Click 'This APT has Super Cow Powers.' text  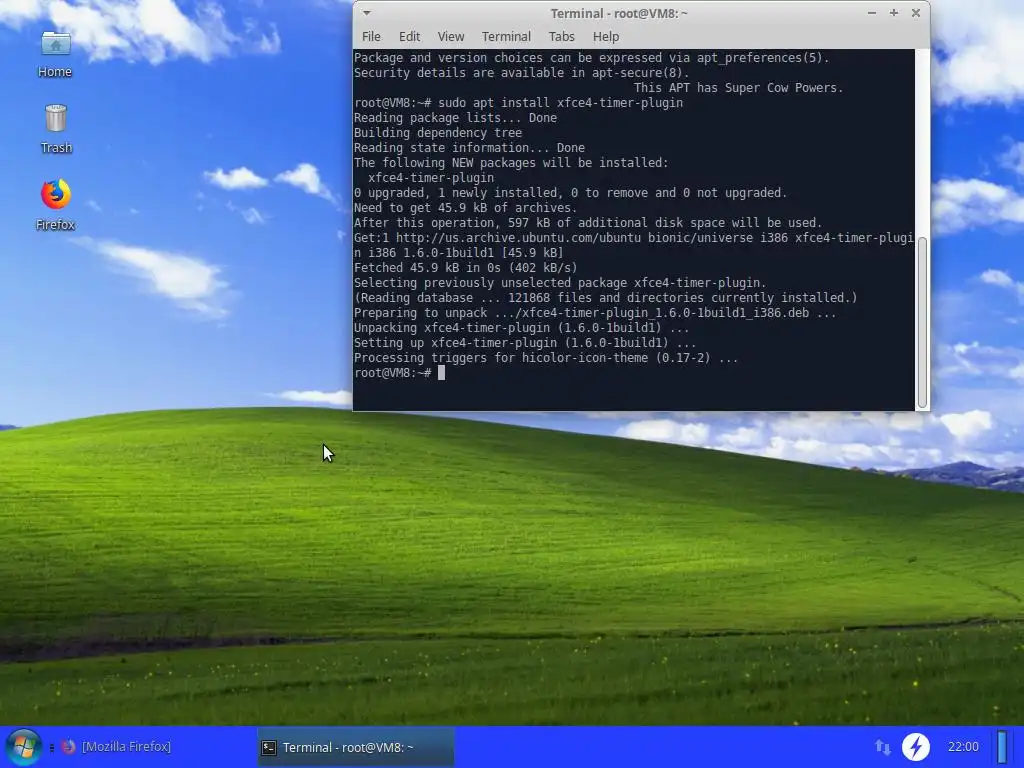tap(738, 88)
